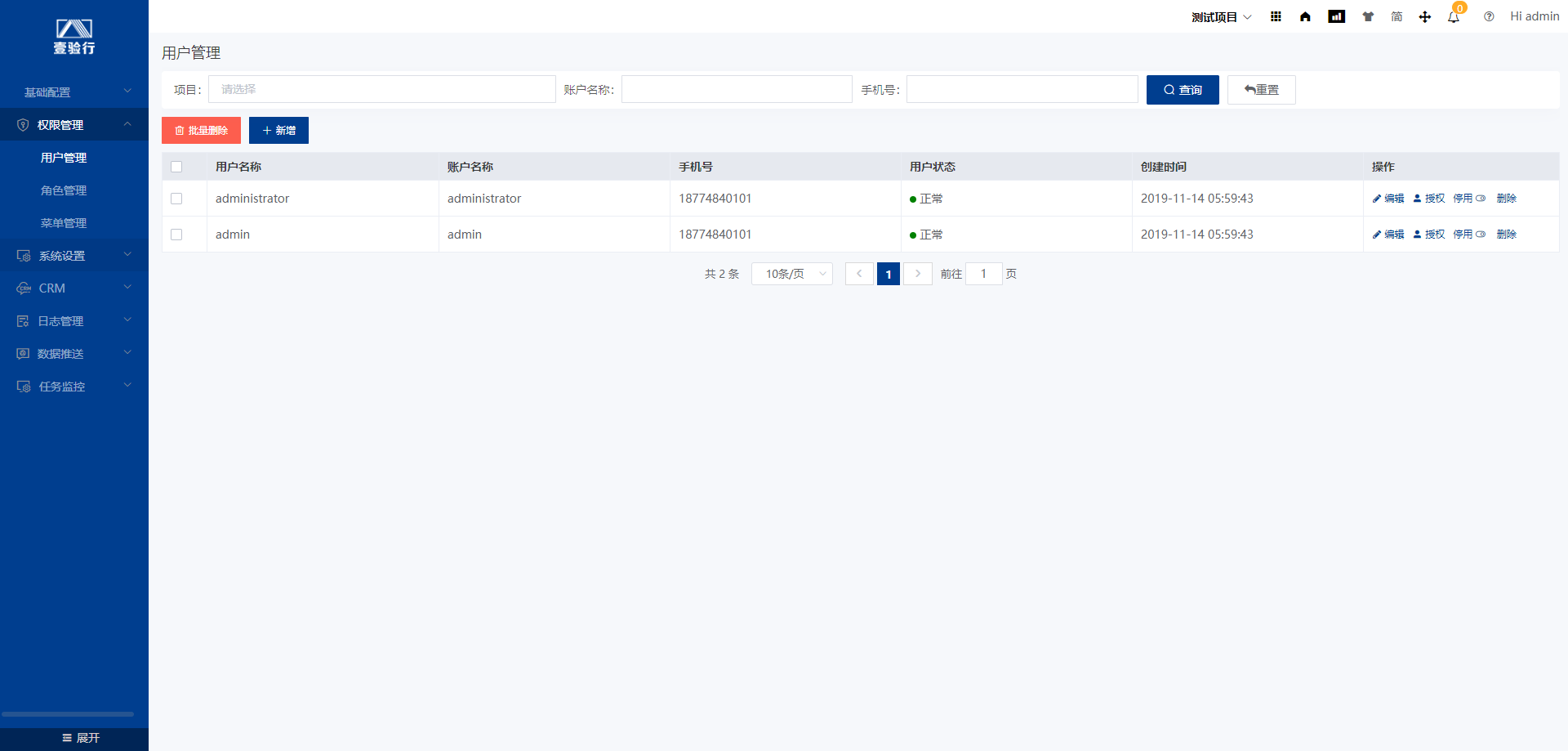Click the 权限管理 shield icon
The image size is (1568, 751).
click(23, 125)
